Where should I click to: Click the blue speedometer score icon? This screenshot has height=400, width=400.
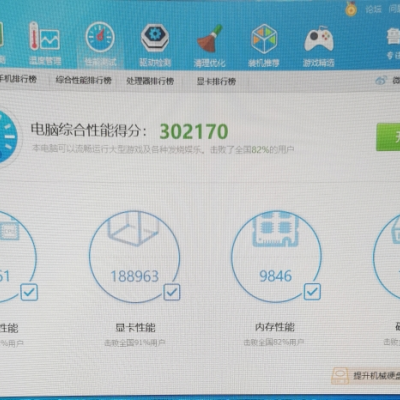[x=7, y=137]
